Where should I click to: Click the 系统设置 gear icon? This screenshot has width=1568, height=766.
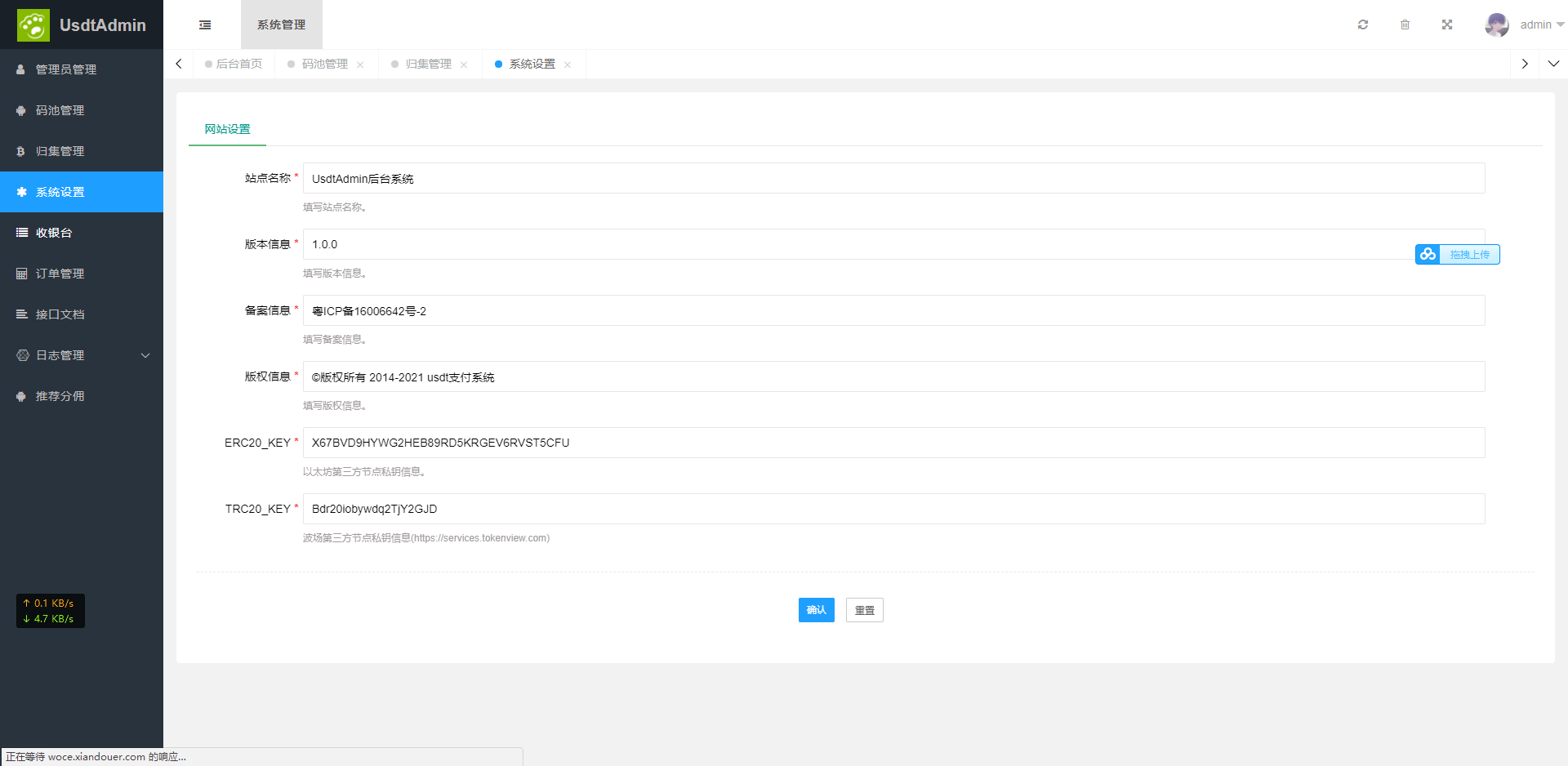21,192
